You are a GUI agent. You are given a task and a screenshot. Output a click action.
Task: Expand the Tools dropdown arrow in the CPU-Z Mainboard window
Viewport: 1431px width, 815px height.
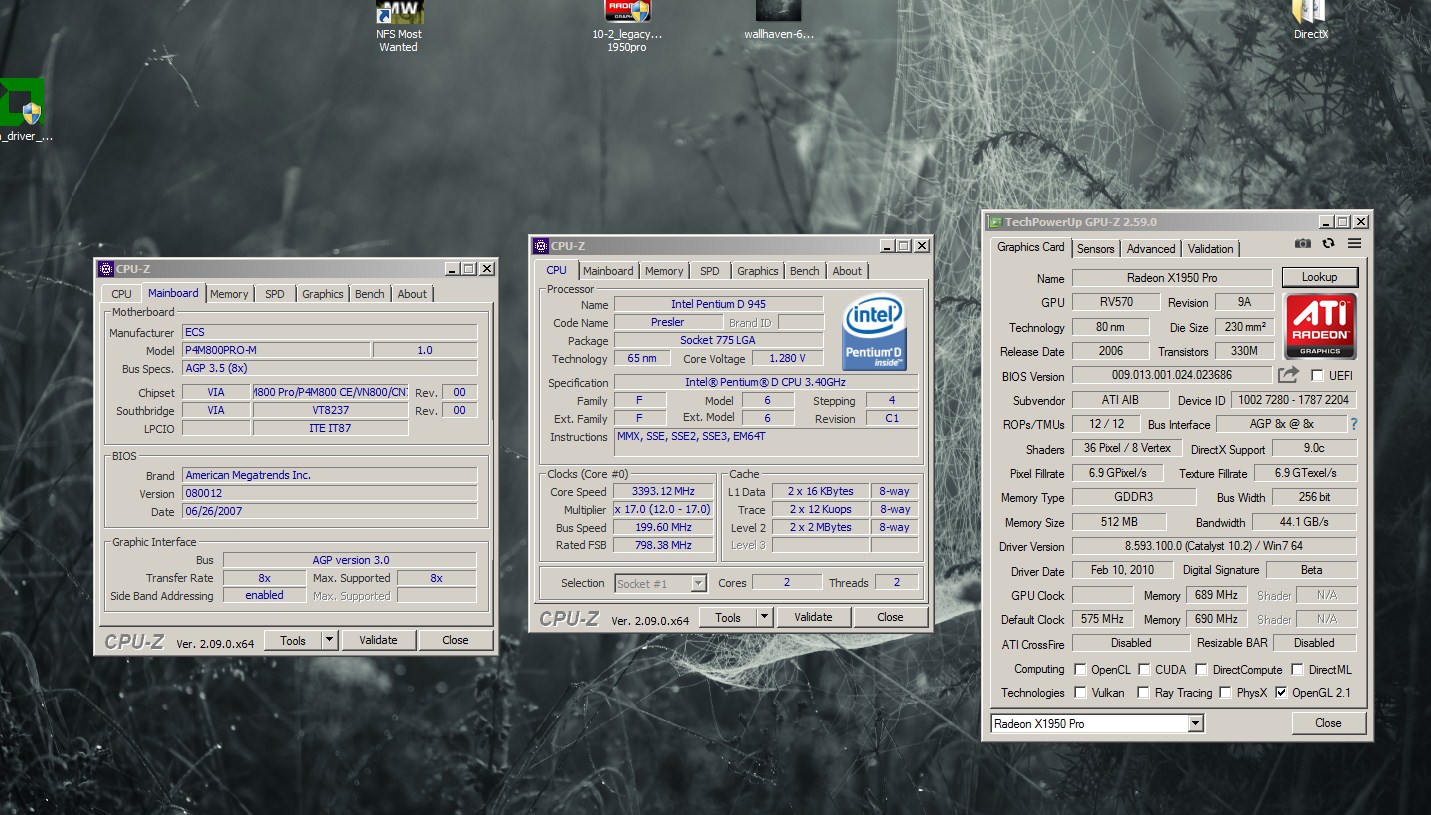(329, 640)
